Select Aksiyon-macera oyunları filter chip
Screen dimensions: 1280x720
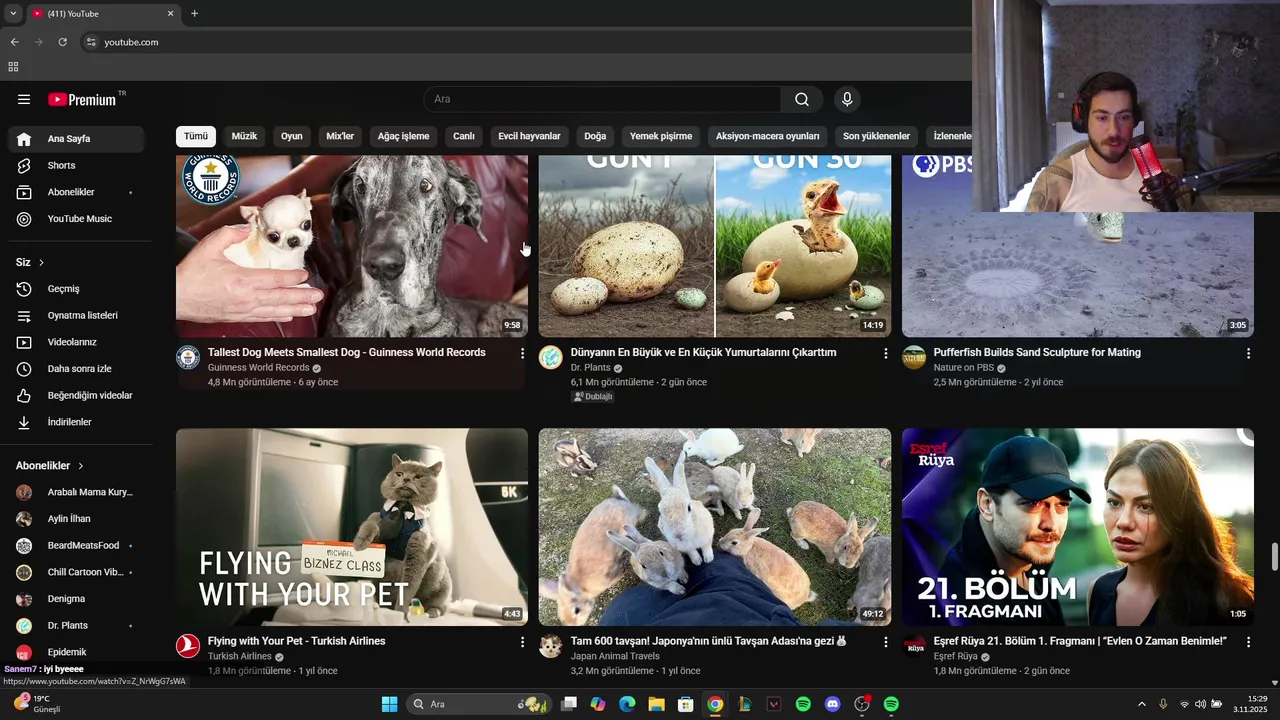(x=768, y=136)
